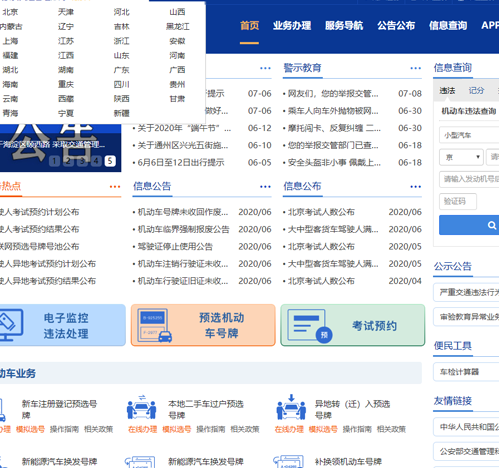Select 新疆 in the province list
Image resolution: width=499 pixels, height=468 pixels.
tap(121, 113)
